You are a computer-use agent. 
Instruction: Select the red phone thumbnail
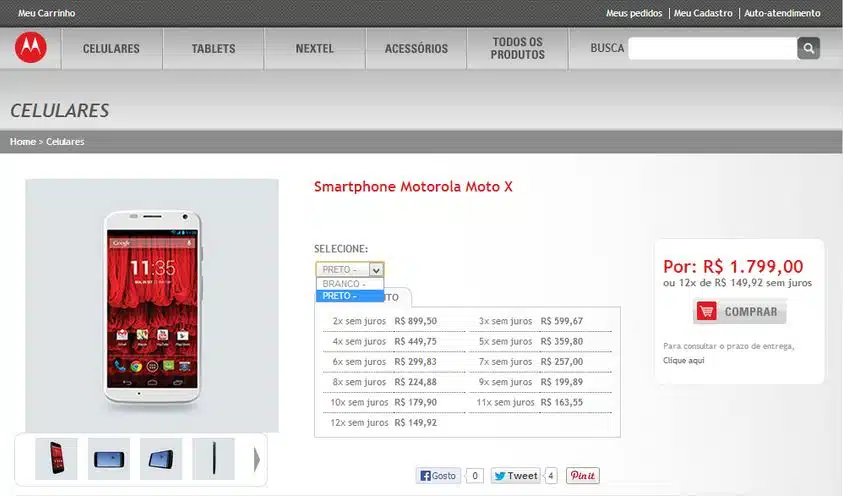56,458
